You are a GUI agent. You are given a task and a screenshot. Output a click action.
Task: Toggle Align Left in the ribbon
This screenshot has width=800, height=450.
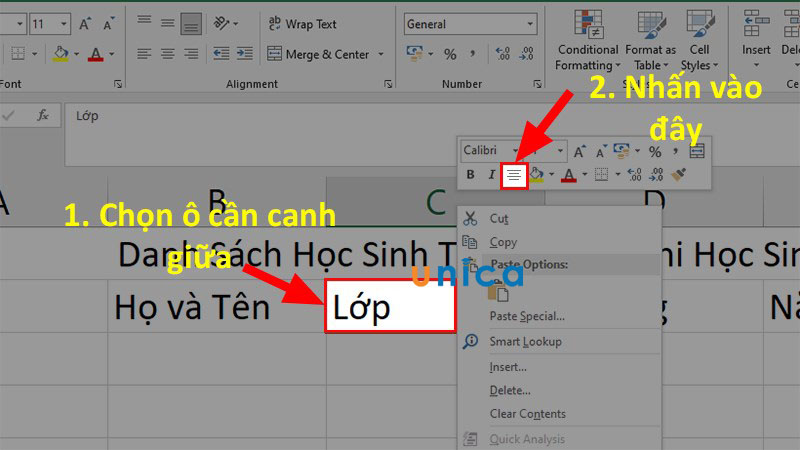[x=144, y=54]
